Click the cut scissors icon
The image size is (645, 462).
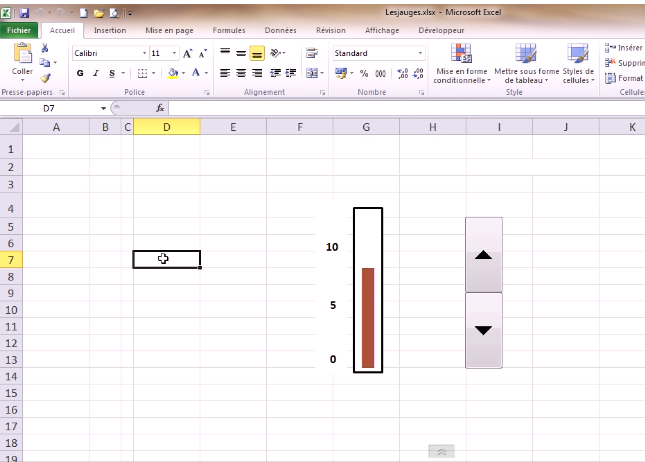point(46,48)
